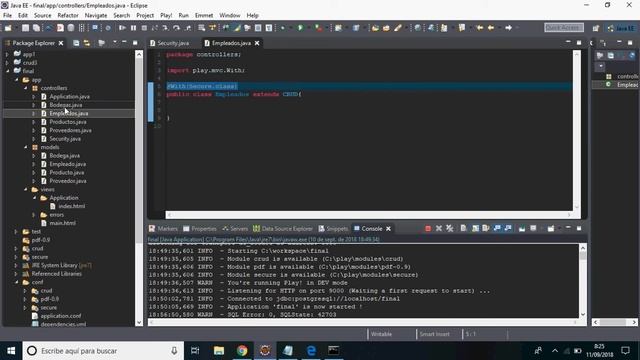Open the Source menu

[42, 16]
